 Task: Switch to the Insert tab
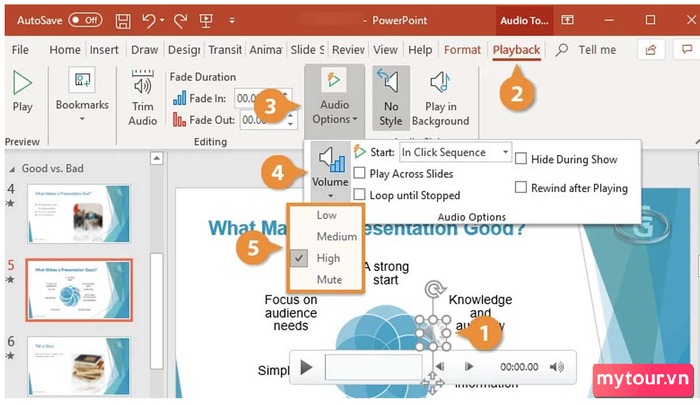tap(104, 50)
